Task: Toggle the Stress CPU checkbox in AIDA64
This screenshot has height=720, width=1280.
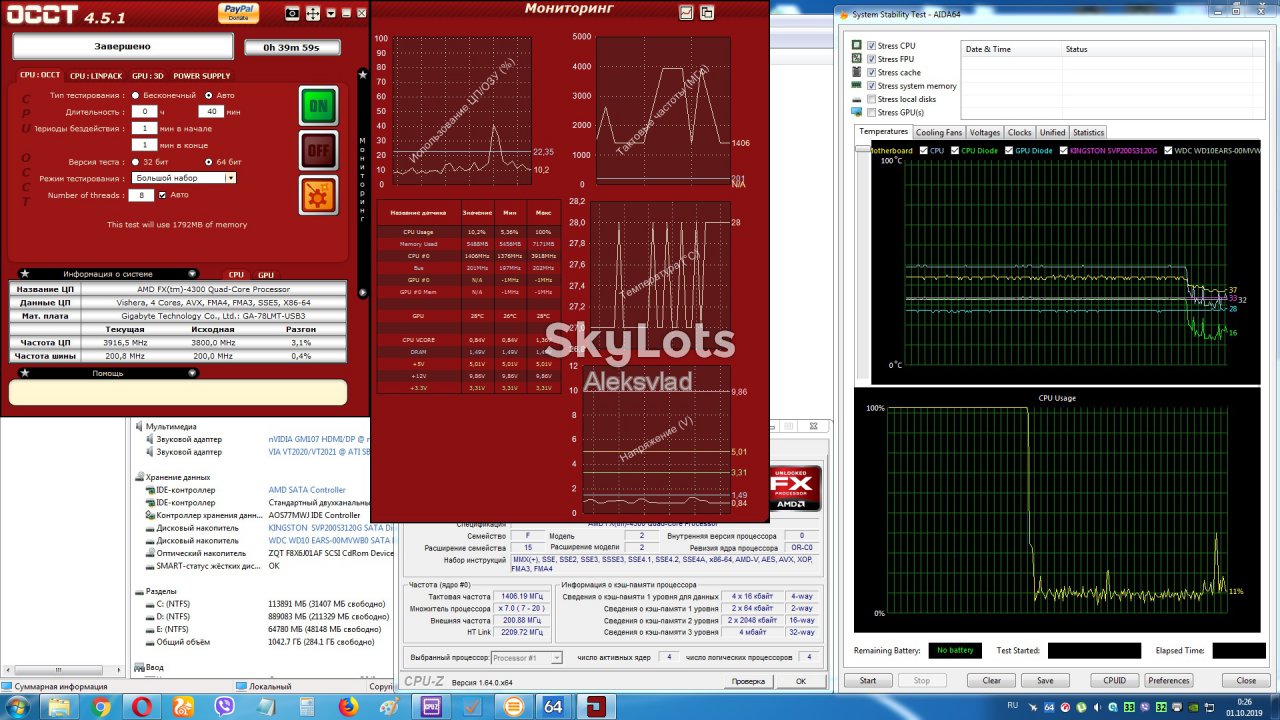Action: [x=872, y=46]
